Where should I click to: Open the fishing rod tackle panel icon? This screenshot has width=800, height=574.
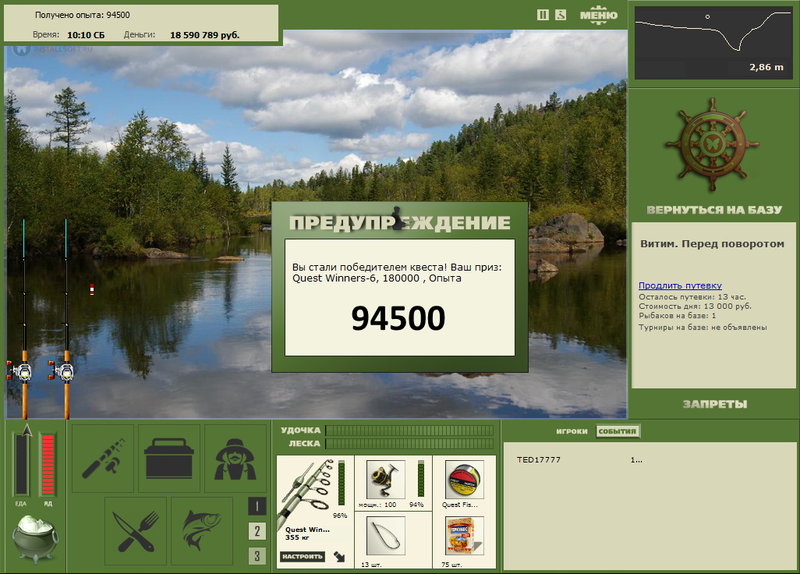point(103,458)
